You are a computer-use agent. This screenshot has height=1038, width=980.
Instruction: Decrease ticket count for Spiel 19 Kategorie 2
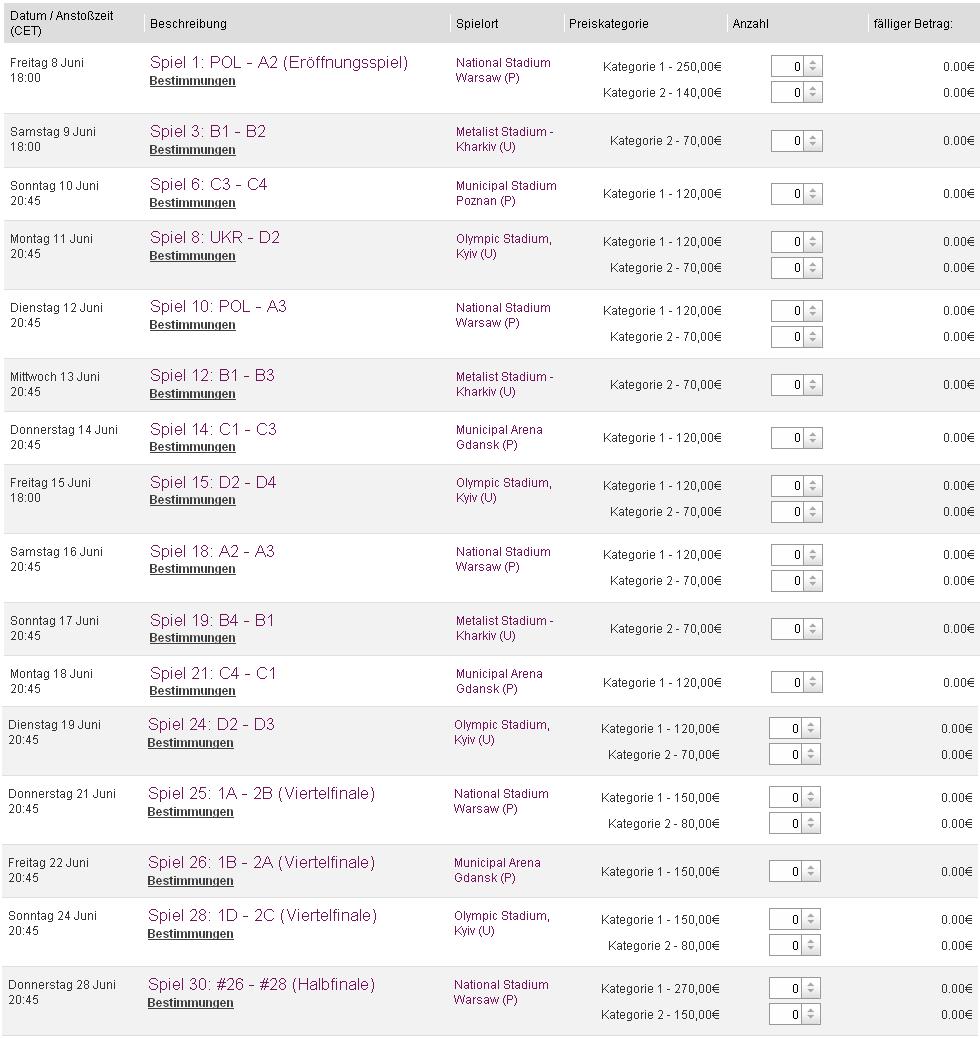coord(813,633)
